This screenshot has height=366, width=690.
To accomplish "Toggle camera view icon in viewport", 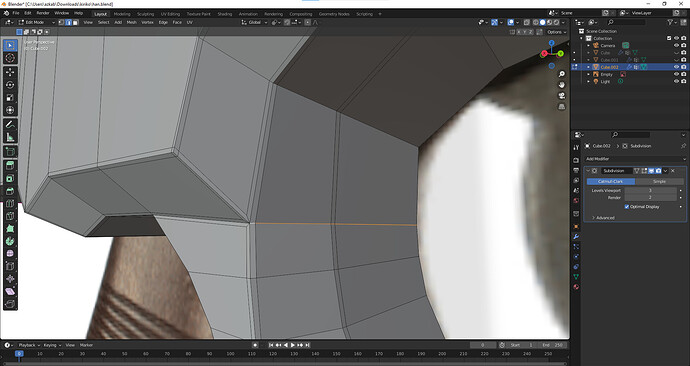I will (562, 96).
